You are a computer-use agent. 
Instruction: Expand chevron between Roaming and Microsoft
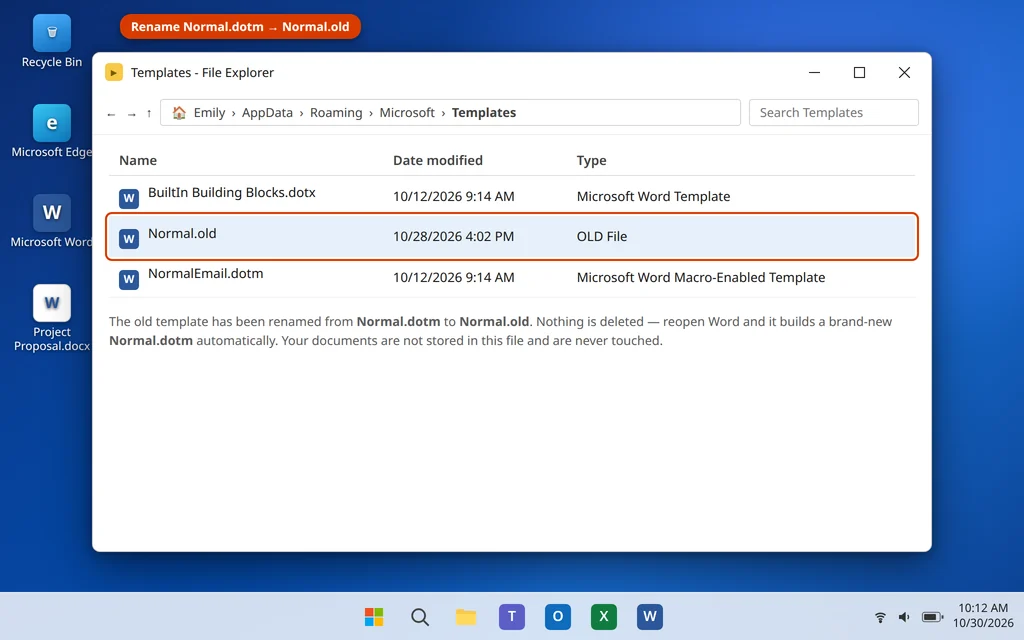tap(371, 114)
